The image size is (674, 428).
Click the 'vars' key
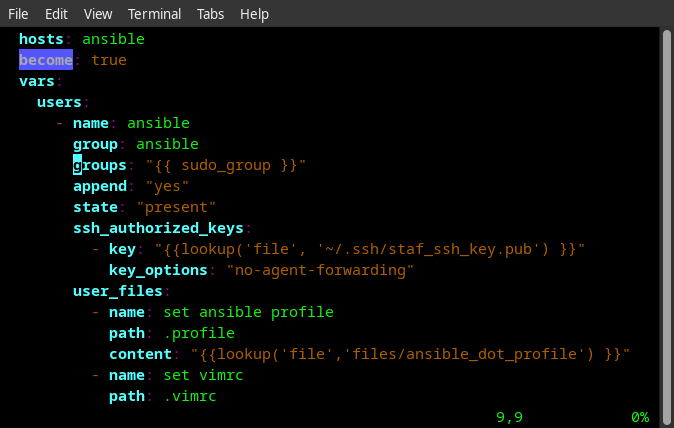(x=37, y=81)
